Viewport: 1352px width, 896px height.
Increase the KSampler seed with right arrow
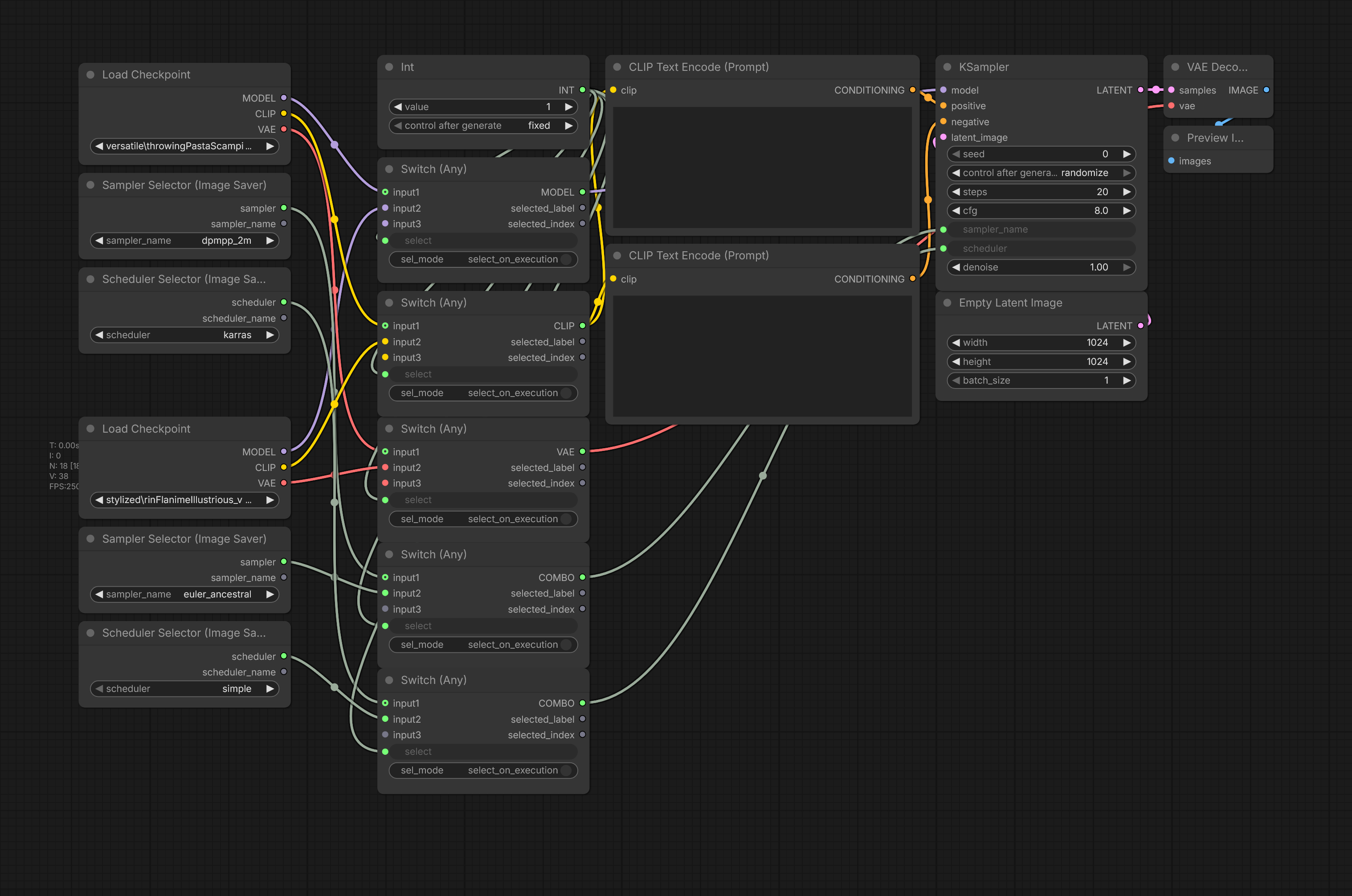(x=1127, y=154)
